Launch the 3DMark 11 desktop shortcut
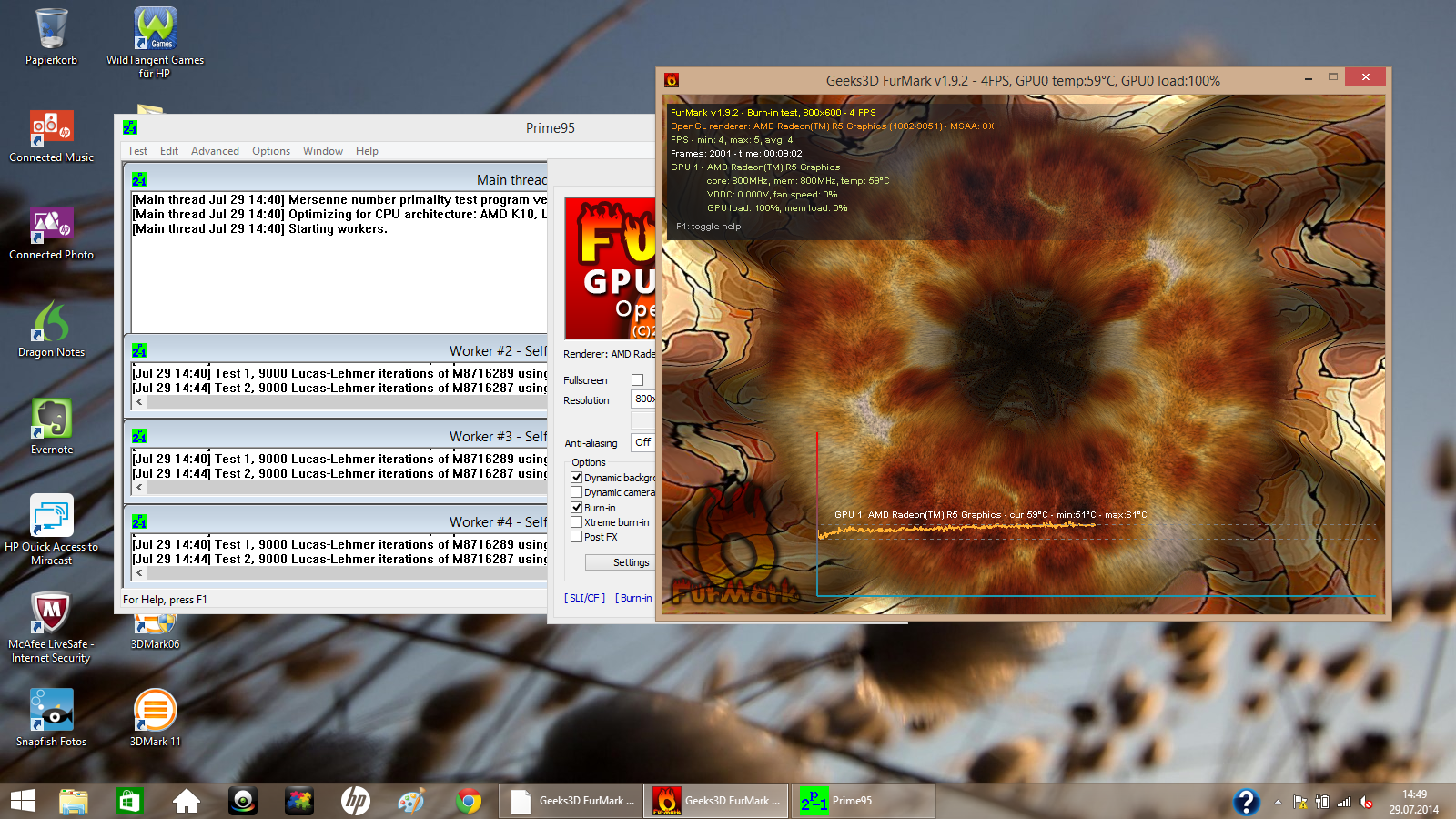 pyautogui.click(x=155, y=718)
